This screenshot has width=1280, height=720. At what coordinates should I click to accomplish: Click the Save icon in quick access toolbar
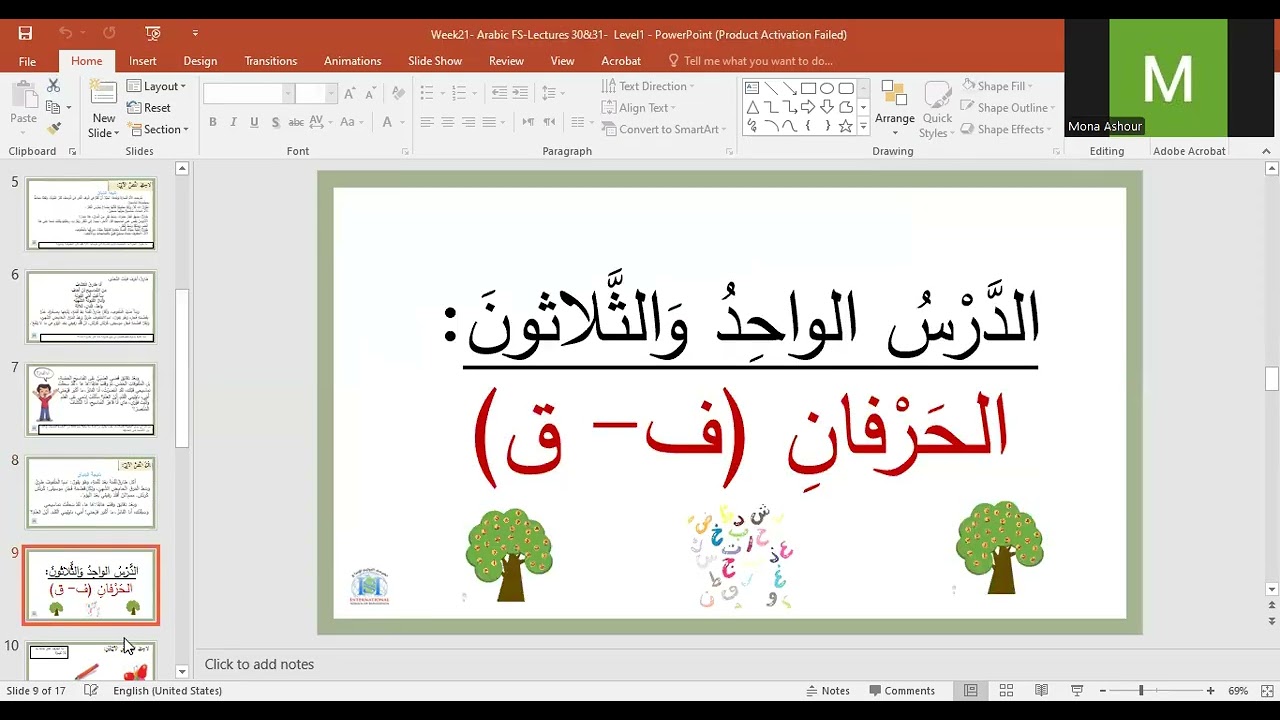point(25,33)
